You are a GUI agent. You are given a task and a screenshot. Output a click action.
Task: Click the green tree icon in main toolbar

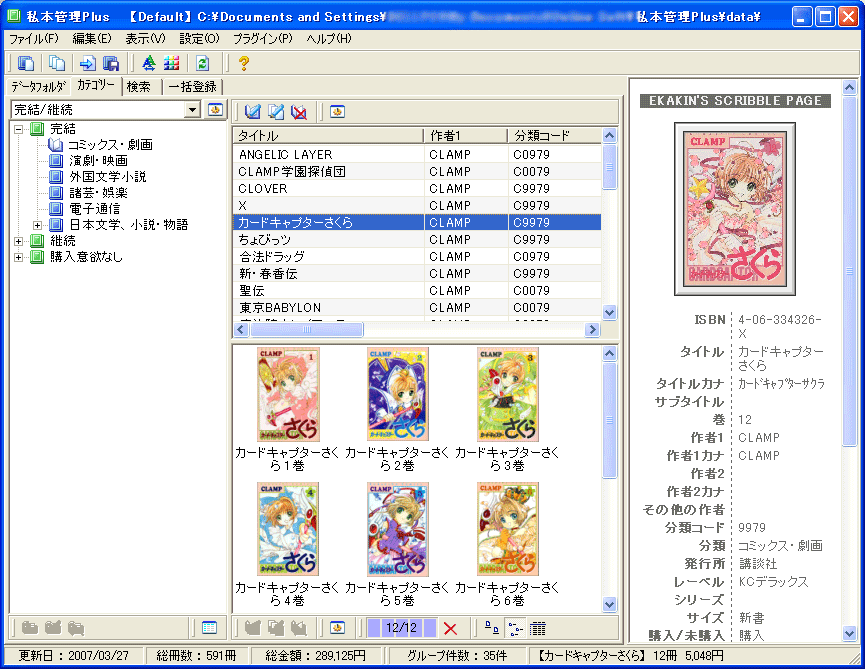(149, 64)
